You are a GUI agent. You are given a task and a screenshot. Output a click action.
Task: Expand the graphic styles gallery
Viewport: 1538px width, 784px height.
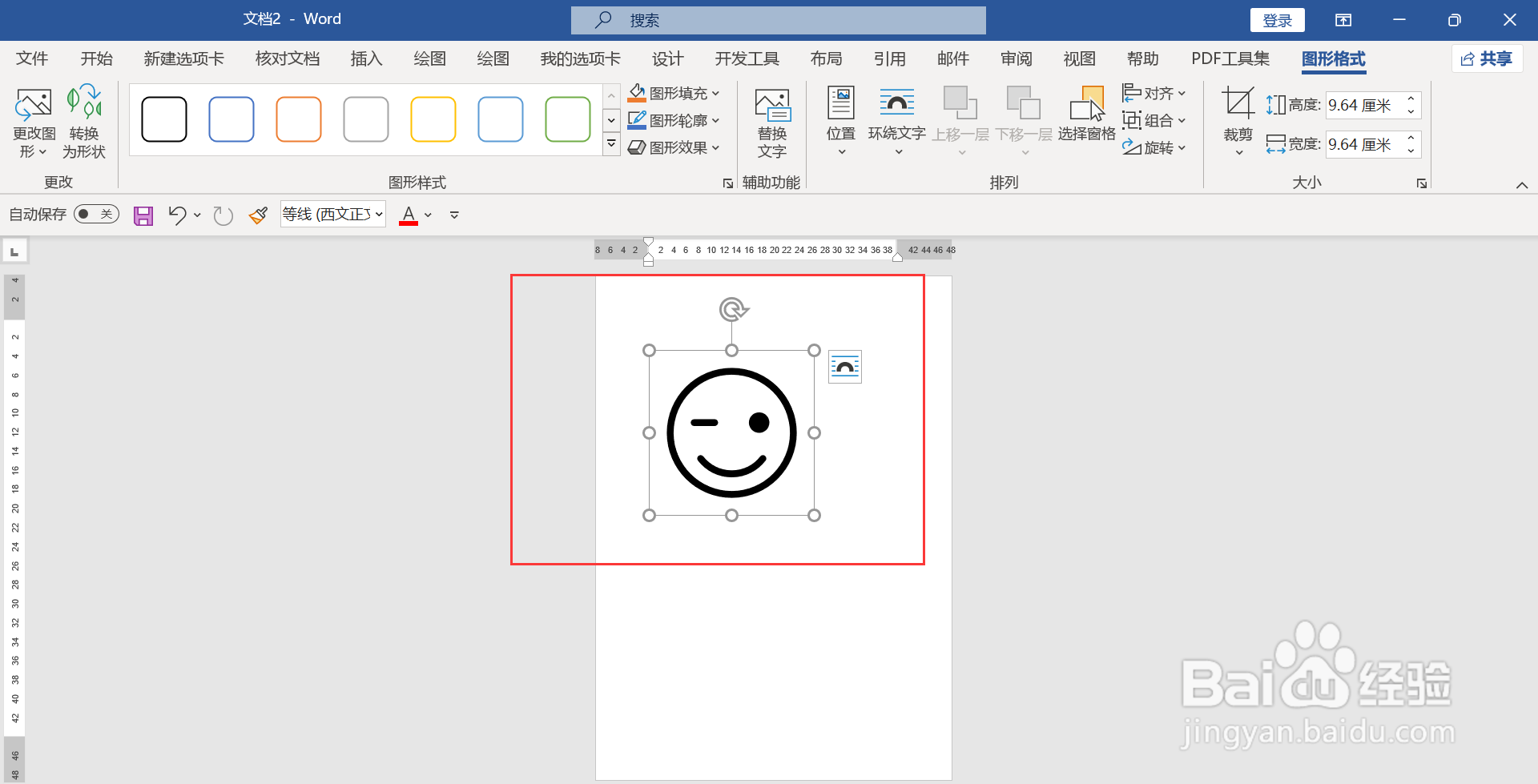coord(611,144)
